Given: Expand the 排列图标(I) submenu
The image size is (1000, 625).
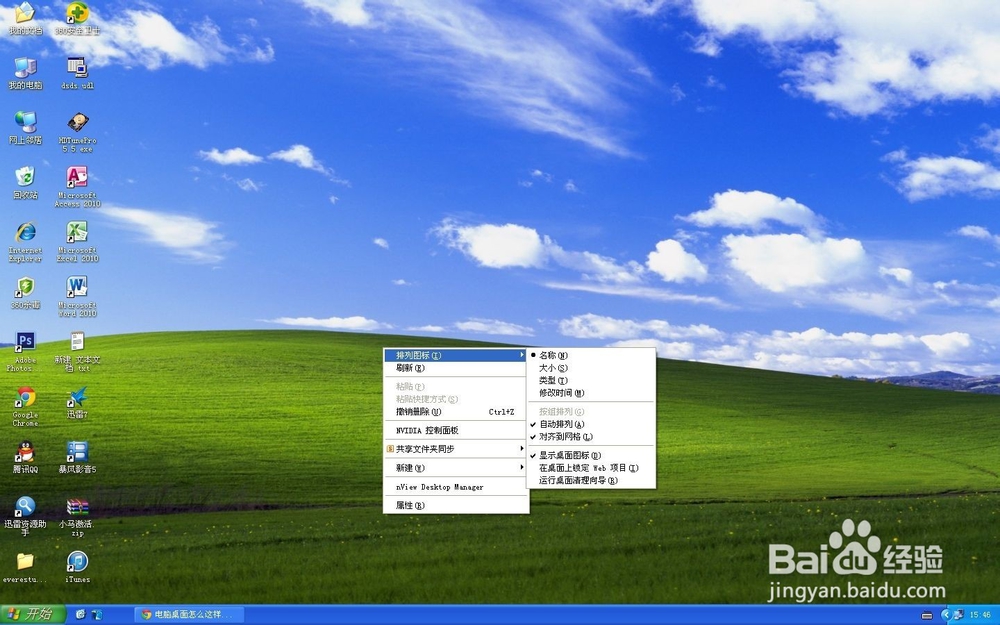Looking at the screenshot, I should (456, 355).
